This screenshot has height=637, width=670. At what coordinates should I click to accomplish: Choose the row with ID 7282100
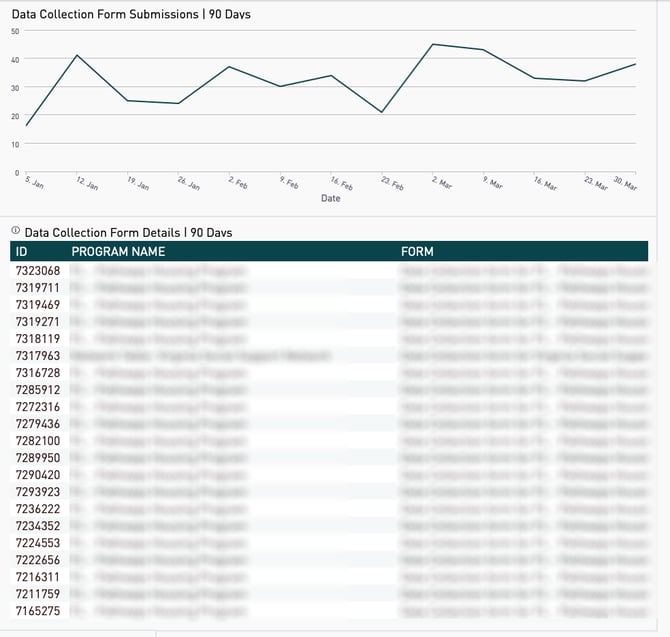tap(38, 441)
